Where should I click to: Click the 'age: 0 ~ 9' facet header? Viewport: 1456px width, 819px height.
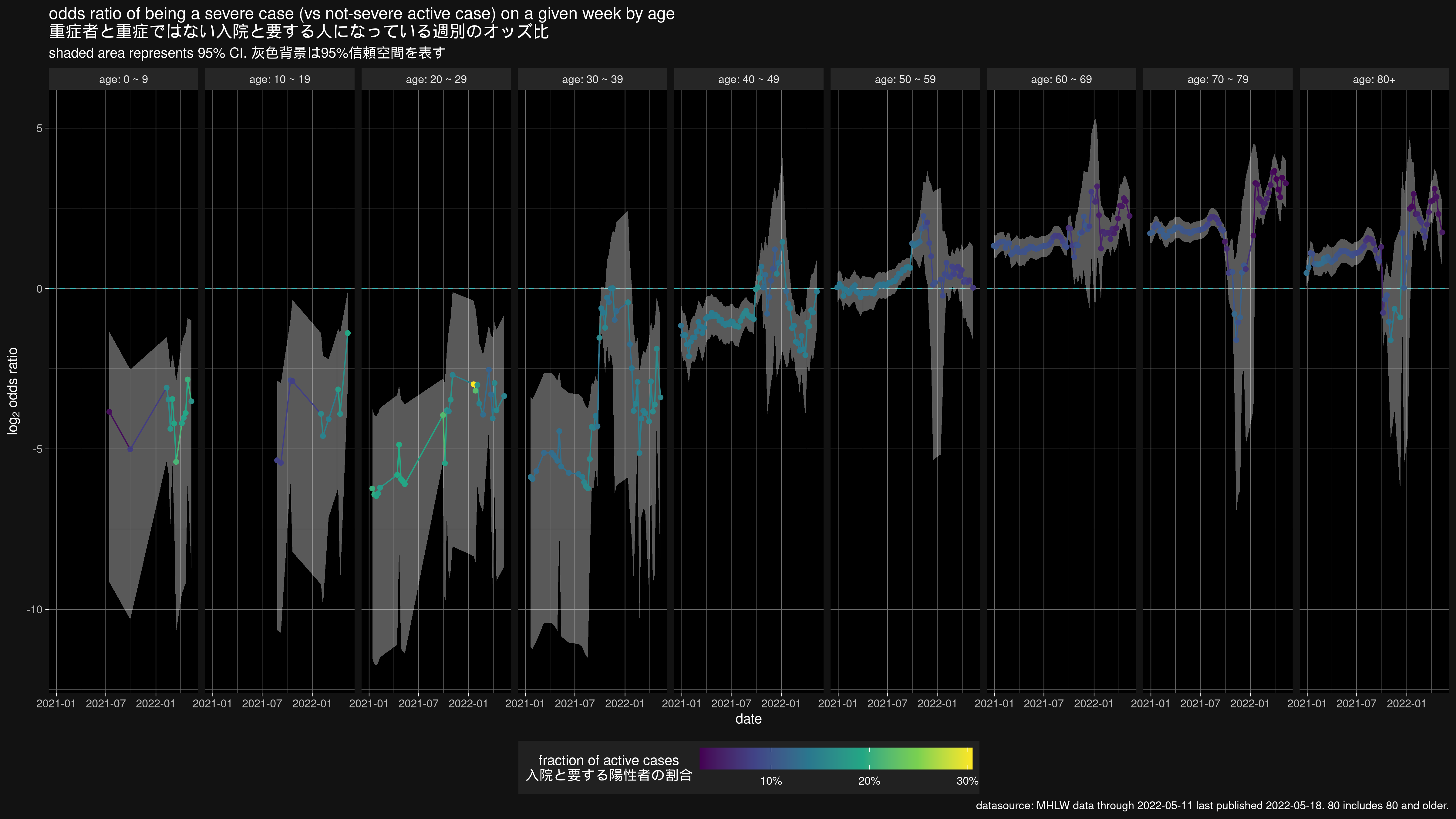pyautogui.click(x=123, y=79)
